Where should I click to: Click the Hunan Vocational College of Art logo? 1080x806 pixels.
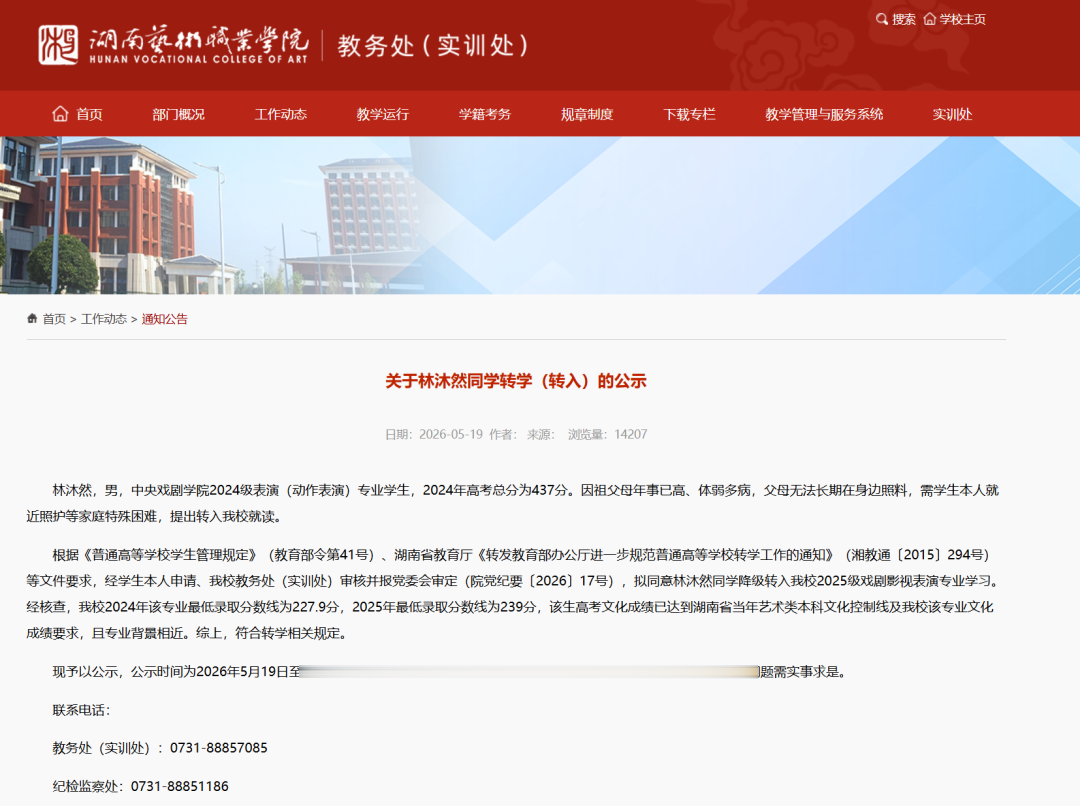[x=173, y=45]
